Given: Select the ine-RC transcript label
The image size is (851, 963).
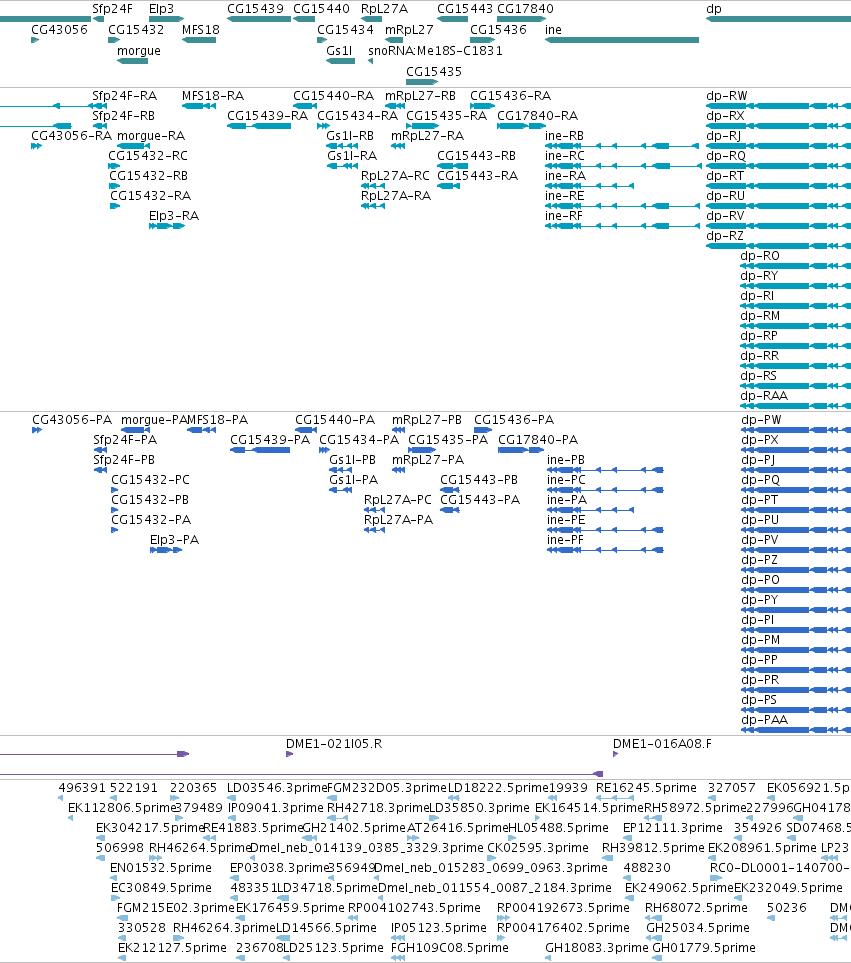Looking at the screenshot, I should (565, 155).
